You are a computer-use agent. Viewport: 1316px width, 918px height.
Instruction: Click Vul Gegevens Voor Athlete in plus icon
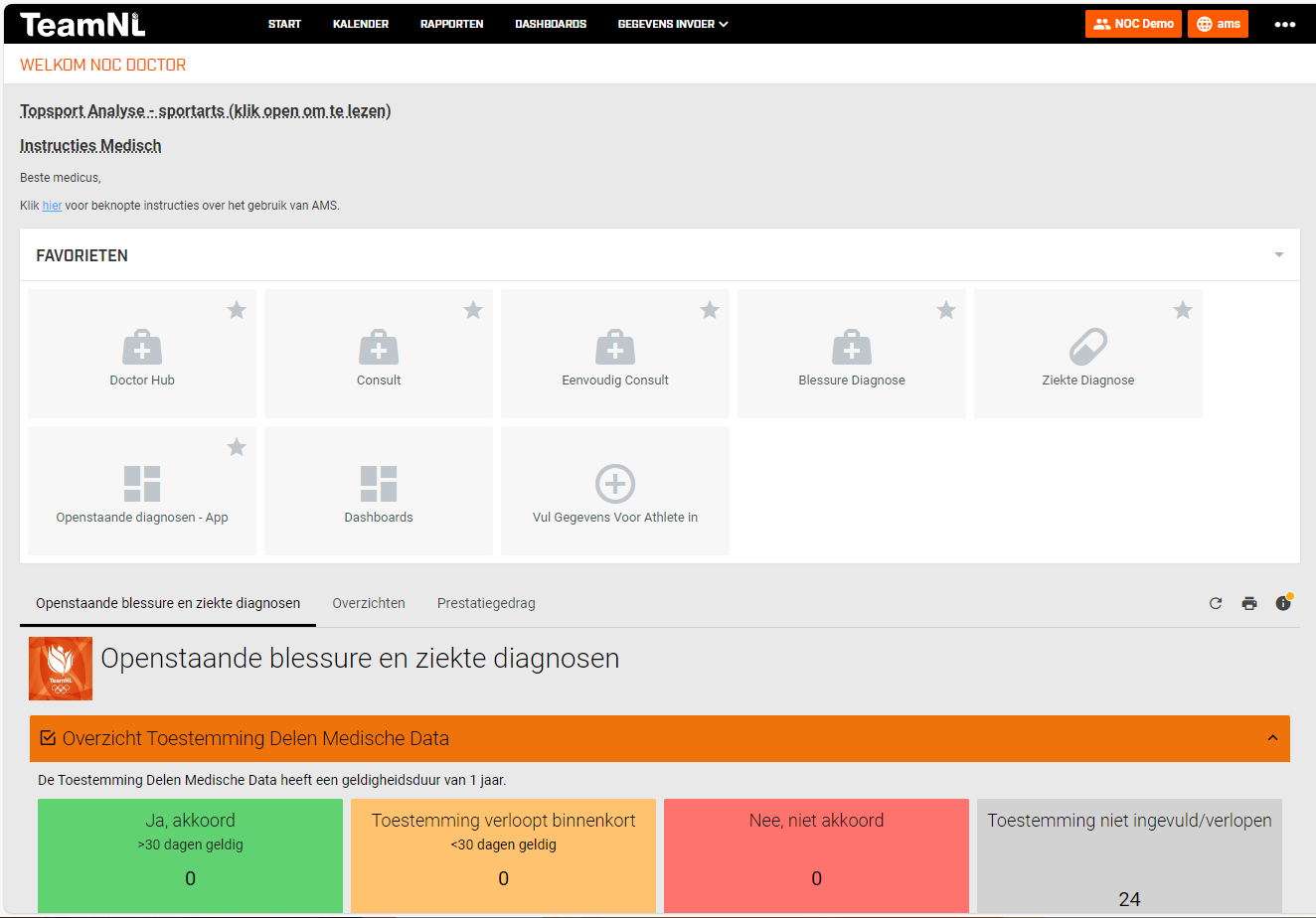[615, 484]
